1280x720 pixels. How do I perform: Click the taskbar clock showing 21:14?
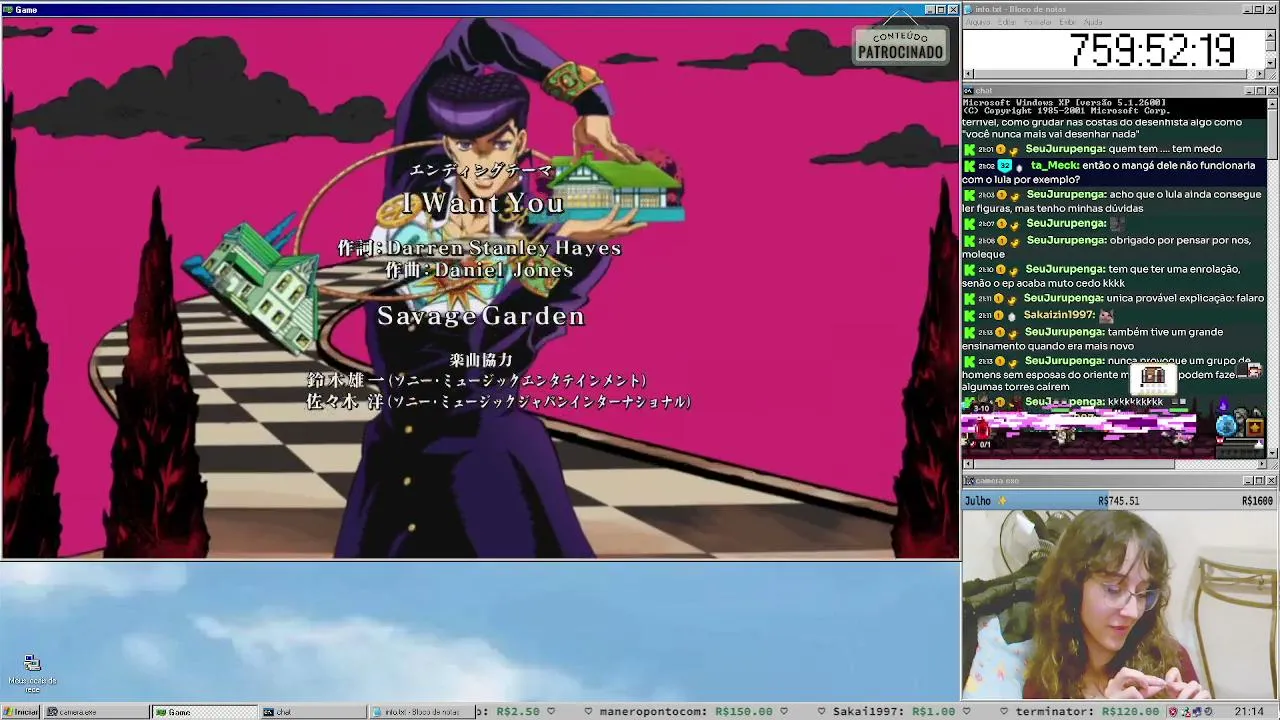1249,712
